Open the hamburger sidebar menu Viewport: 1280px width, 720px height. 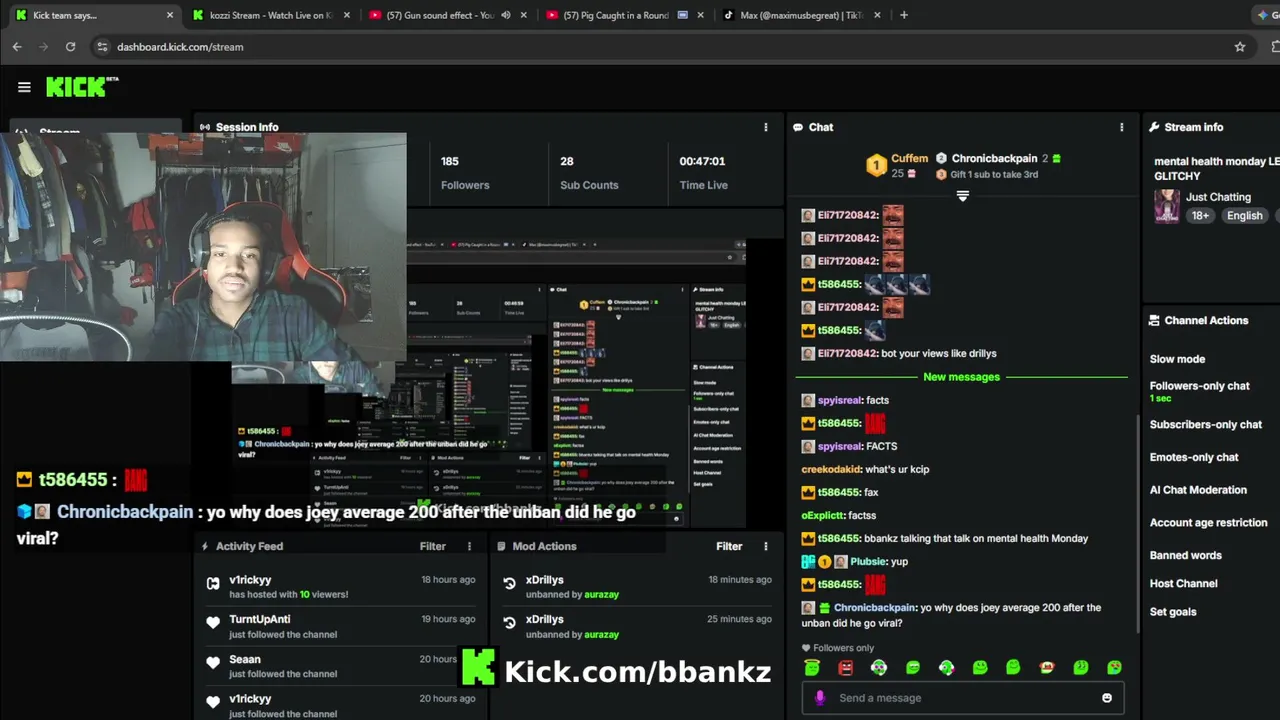tap(24, 87)
